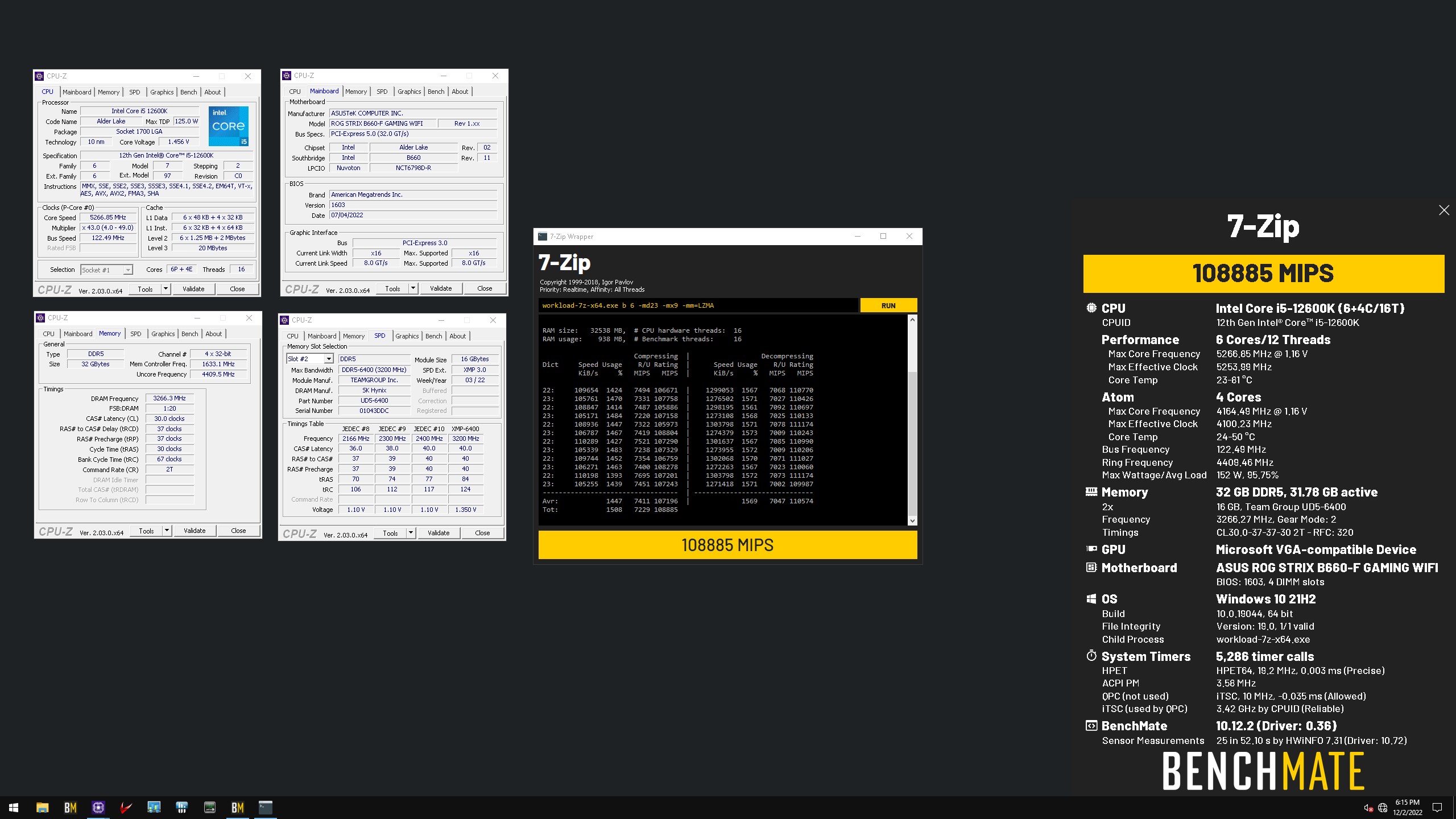Screen dimensions: 1456x819
Task: Click the title bar icon of the CPU-Z CPU window
Action: pyautogui.click(x=39, y=76)
